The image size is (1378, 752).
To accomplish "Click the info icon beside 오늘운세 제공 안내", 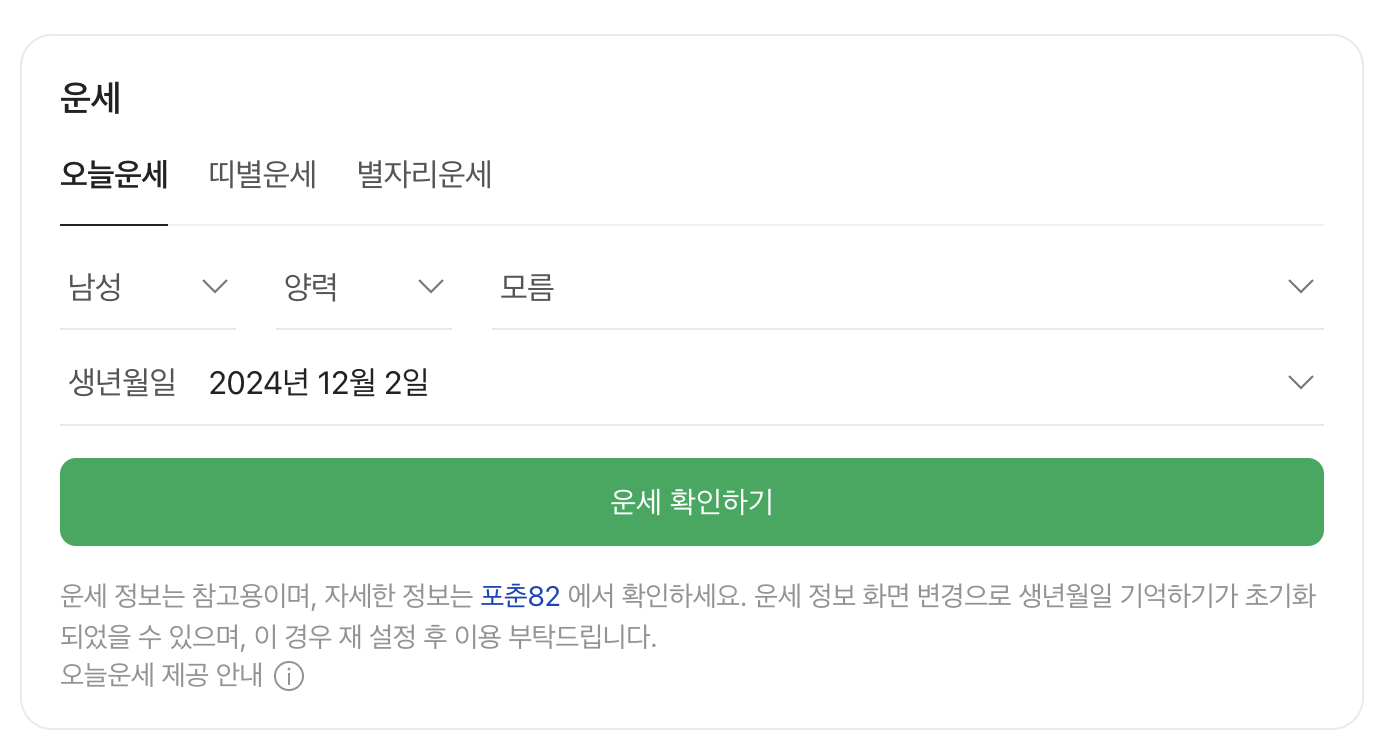I will (289, 677).
